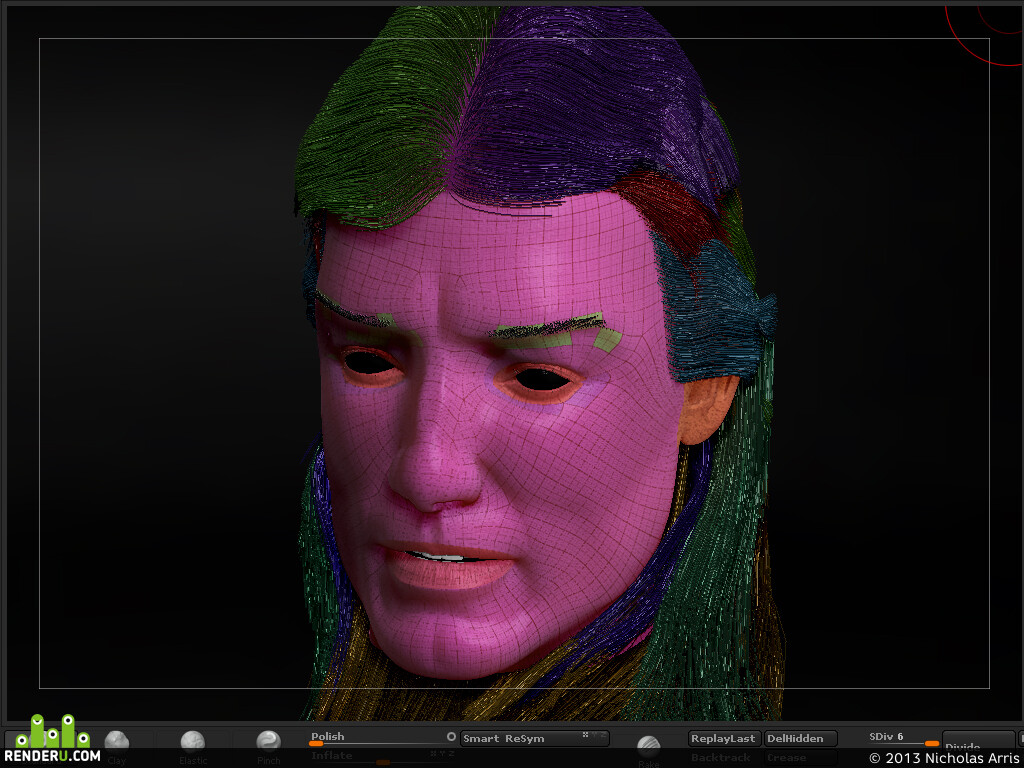Screen dimensions: 1024x768
Task: Toggle the circle option beside Polish
Action: pyautogui.click(x=451, y=736)
